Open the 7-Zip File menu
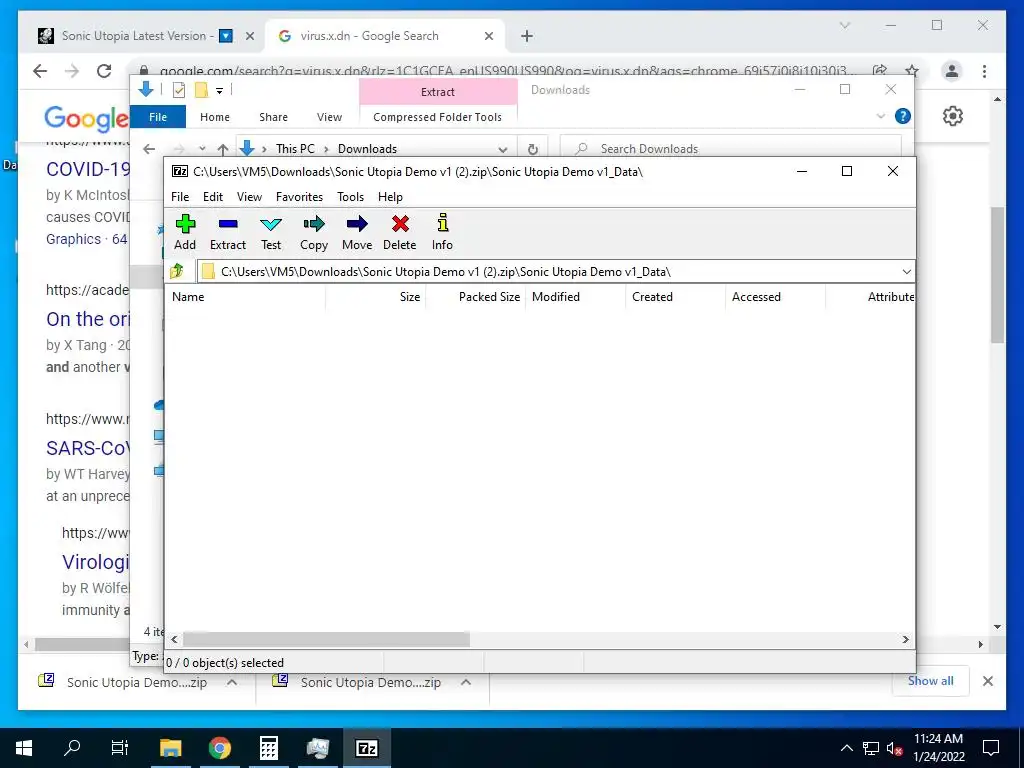Image resolution: width=1024 pixels, height=768 pixels. coord(180,197)
